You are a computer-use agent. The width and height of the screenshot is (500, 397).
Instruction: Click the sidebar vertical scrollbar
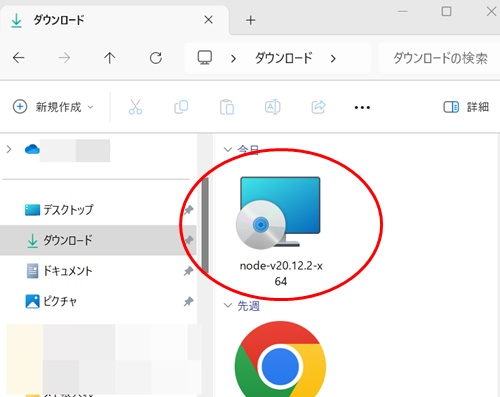pyautogui.click(x=205, y=225)
